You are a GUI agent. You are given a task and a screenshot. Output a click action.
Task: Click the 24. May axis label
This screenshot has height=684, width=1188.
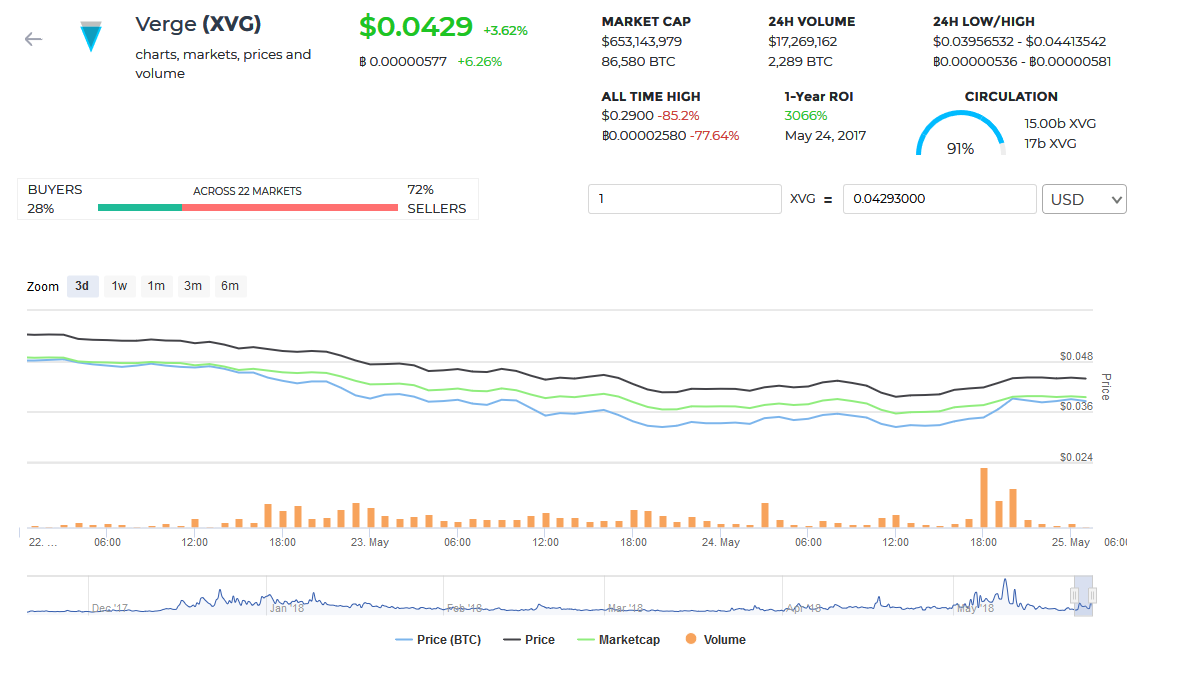(721, 542)
